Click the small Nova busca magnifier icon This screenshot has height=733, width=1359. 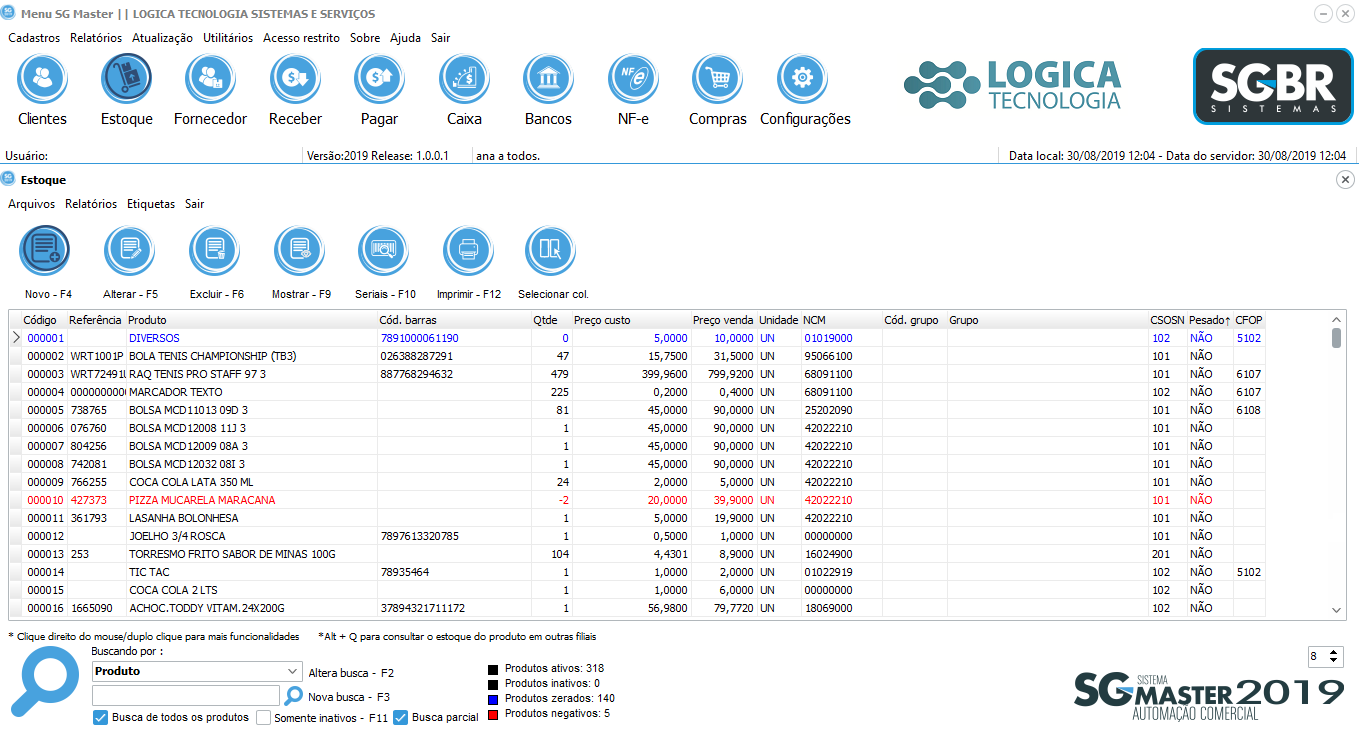click(x=293, y=696)
